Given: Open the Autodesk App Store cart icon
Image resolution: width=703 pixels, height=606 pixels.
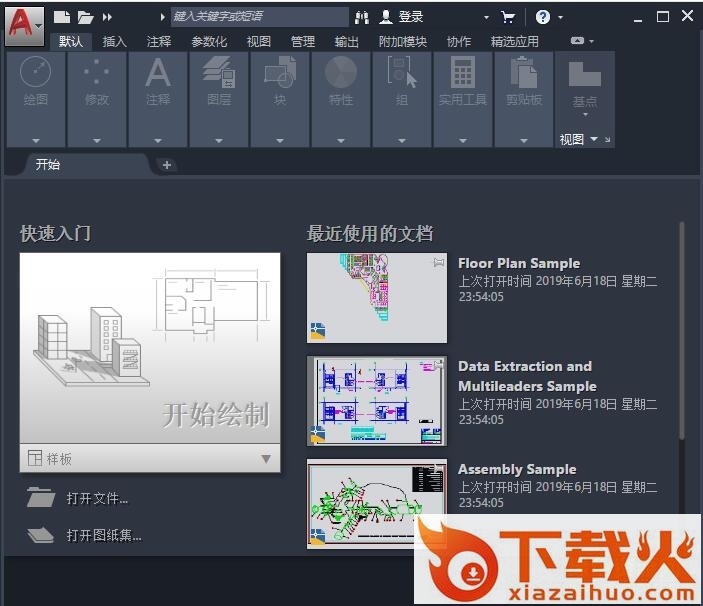Looking at the screenshot, I should click(x=508, y=17).
